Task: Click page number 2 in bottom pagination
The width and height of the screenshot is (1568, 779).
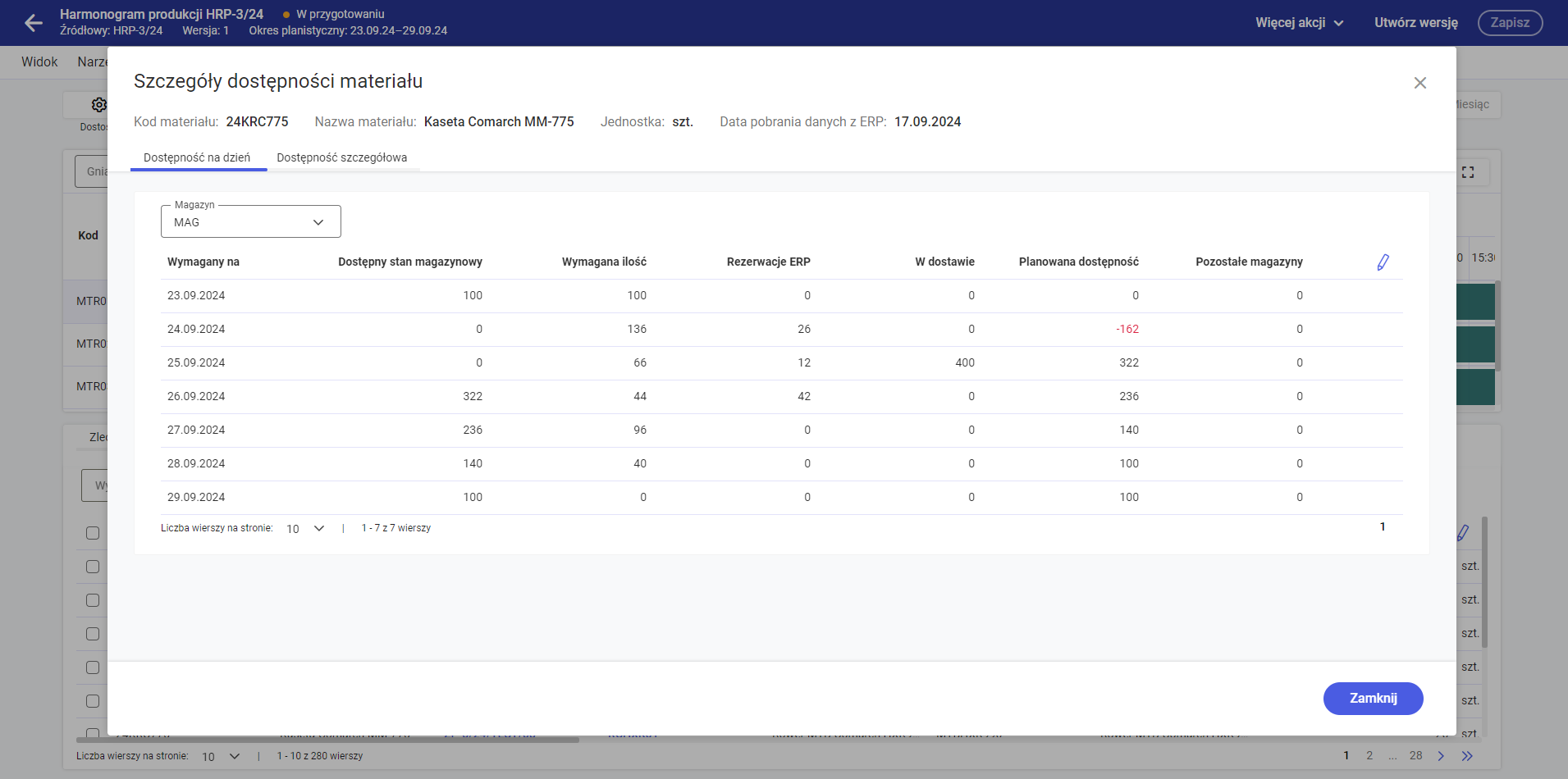Action: coord(1369,756)
